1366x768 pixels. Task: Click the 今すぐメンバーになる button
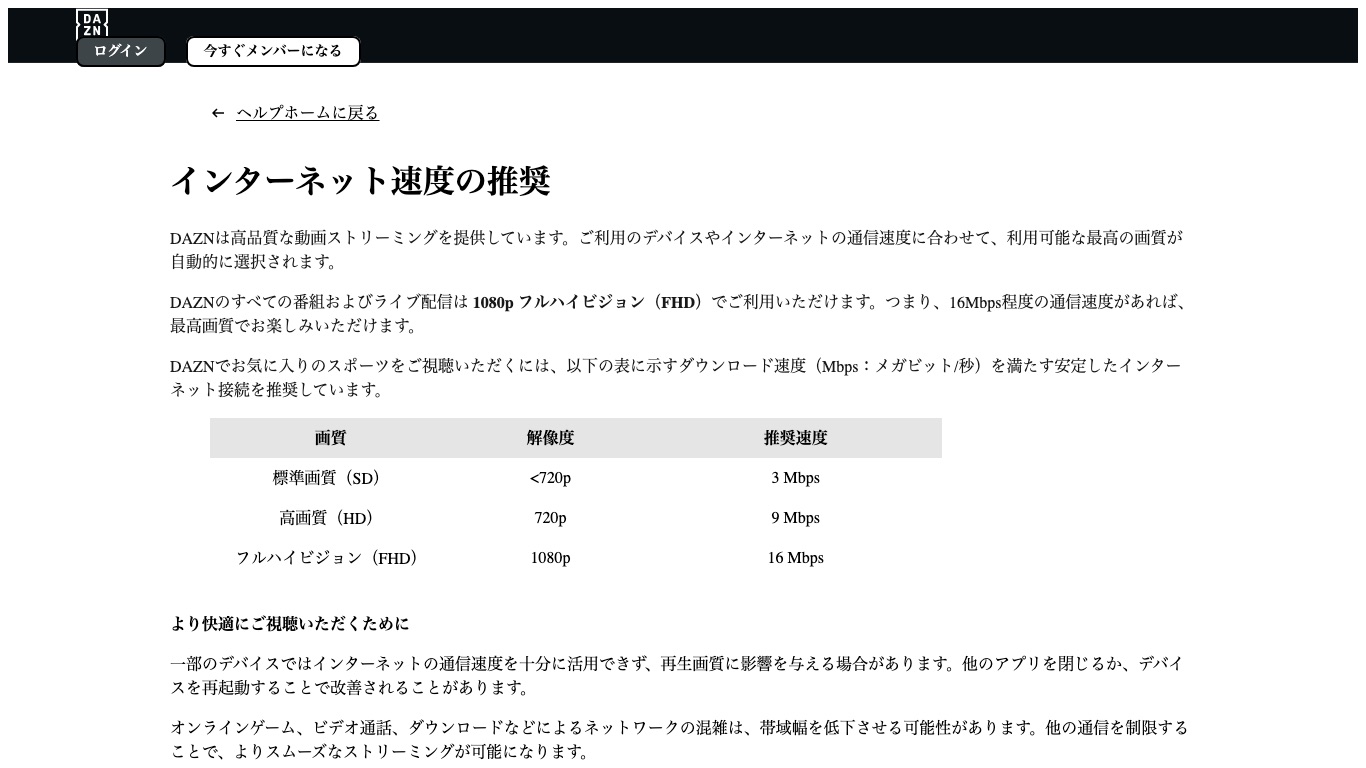click(x=273, y=51)
